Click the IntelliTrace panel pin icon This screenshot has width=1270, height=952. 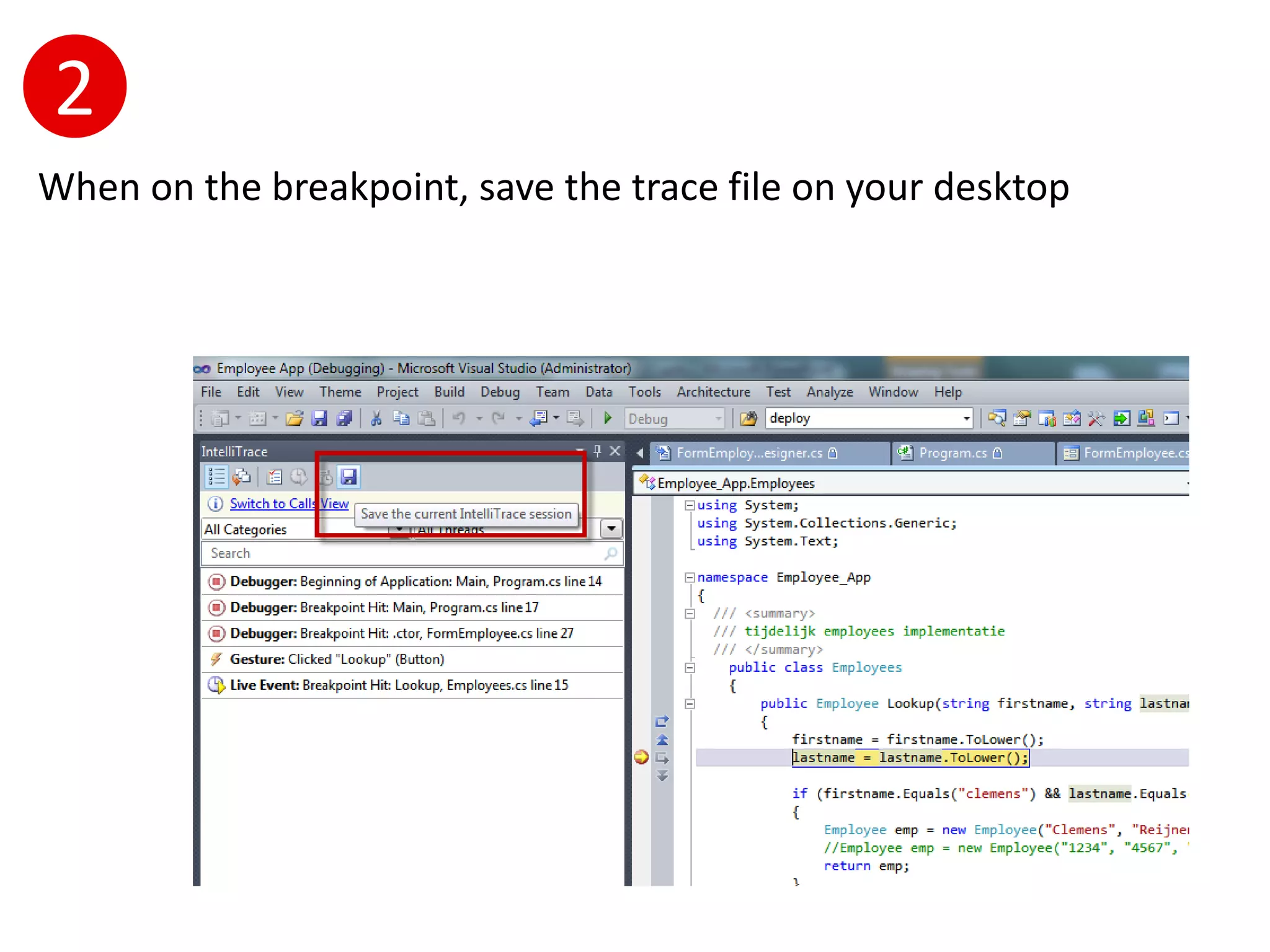click(597, 451)
